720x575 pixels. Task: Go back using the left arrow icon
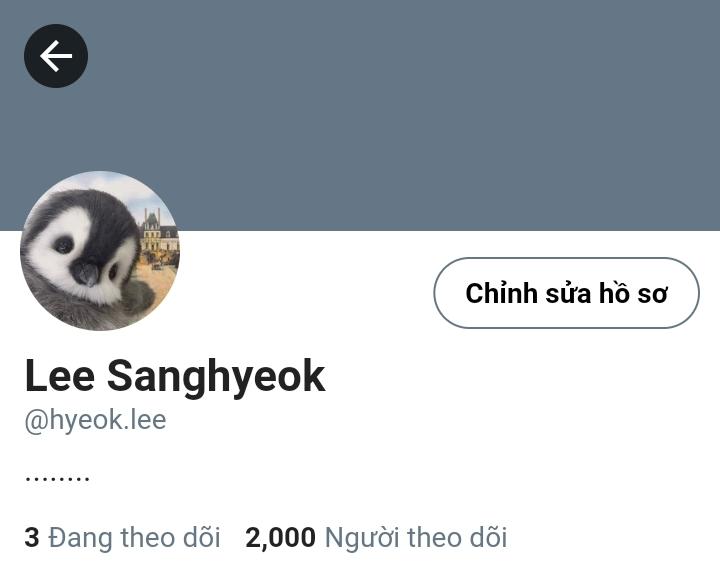pos(56,56)
